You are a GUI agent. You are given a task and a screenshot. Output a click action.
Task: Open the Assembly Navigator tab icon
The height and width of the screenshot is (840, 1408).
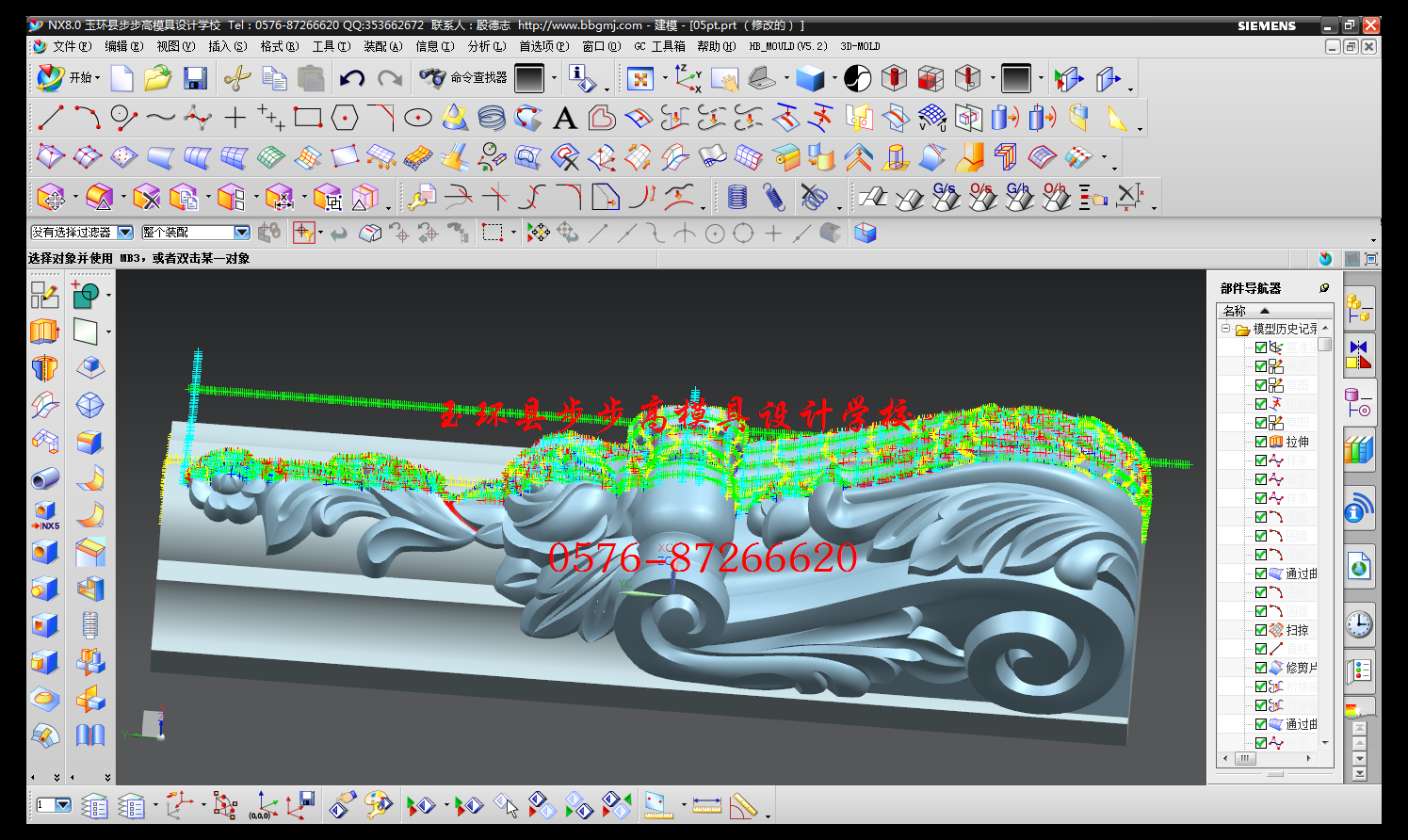[x=1359, y=309]
